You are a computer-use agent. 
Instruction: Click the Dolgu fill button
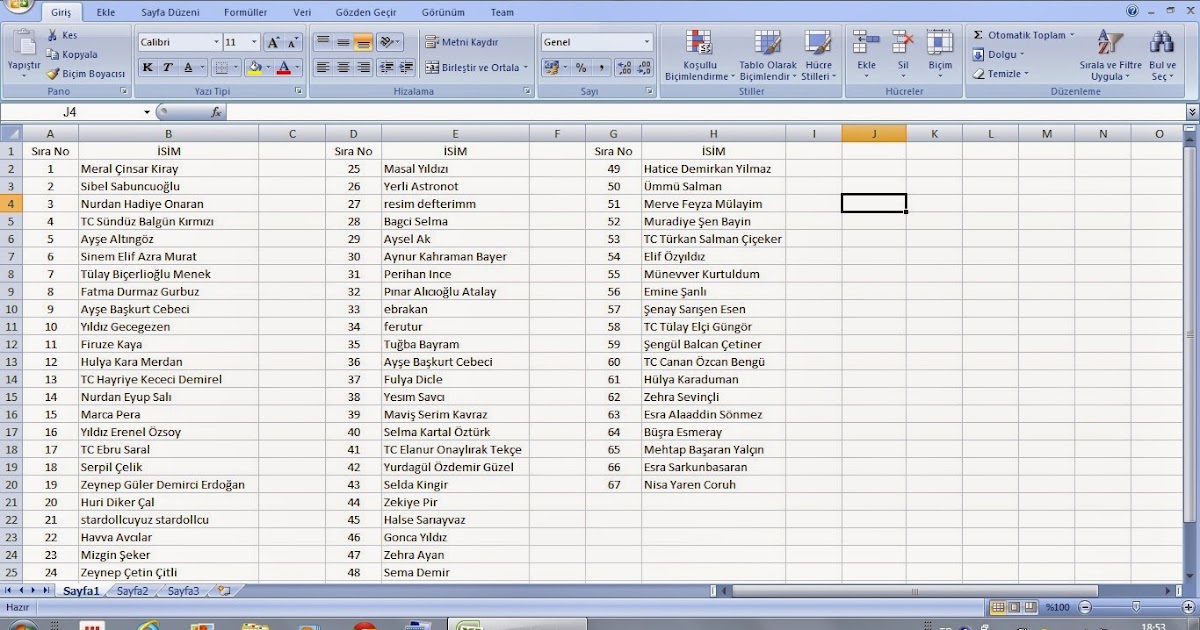1000,54
